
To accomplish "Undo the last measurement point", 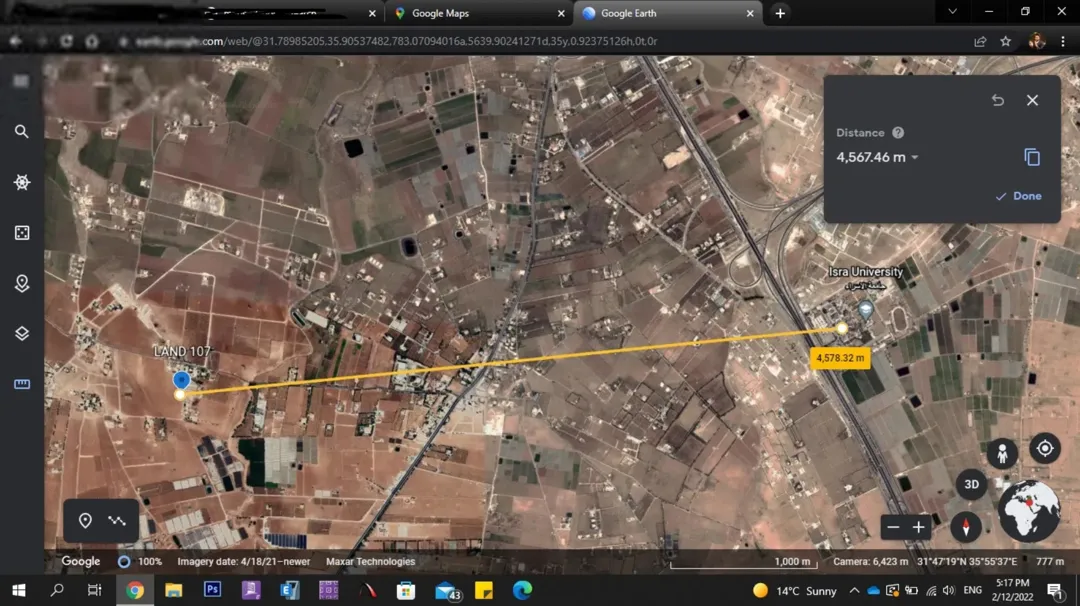I will click(997, 101).
